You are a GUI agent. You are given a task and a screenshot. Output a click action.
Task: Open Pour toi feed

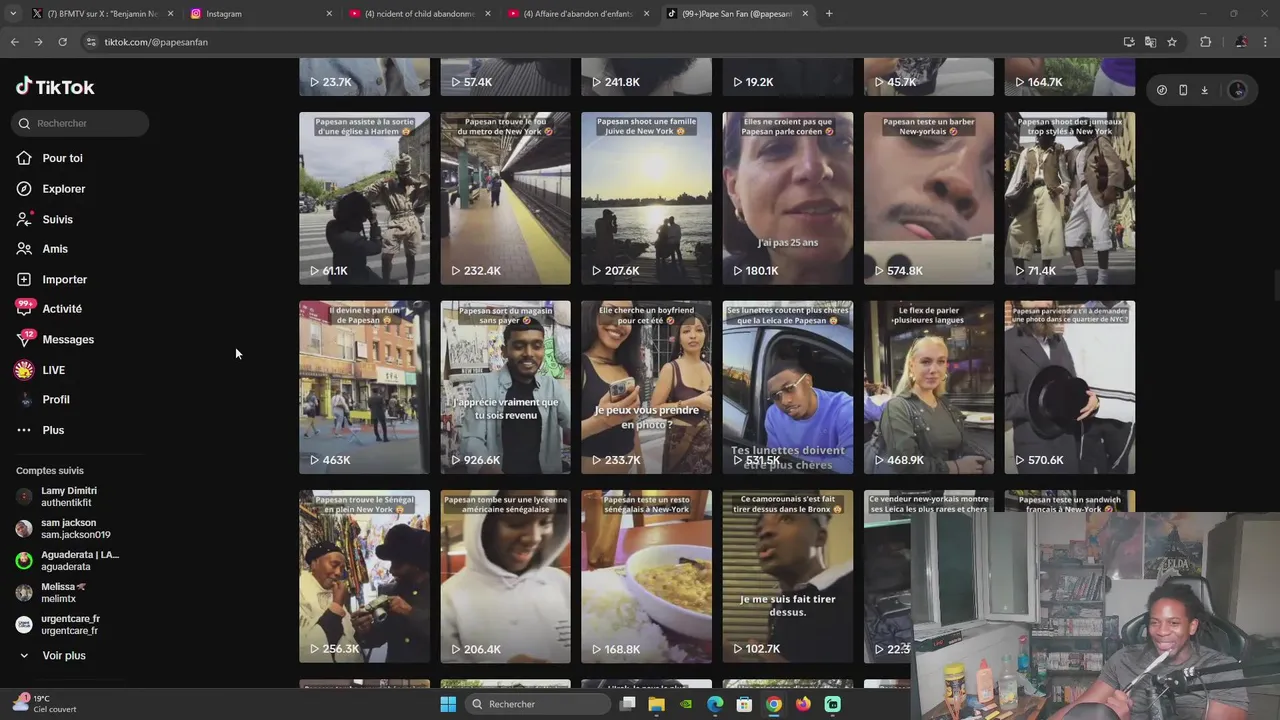(62, 158)
